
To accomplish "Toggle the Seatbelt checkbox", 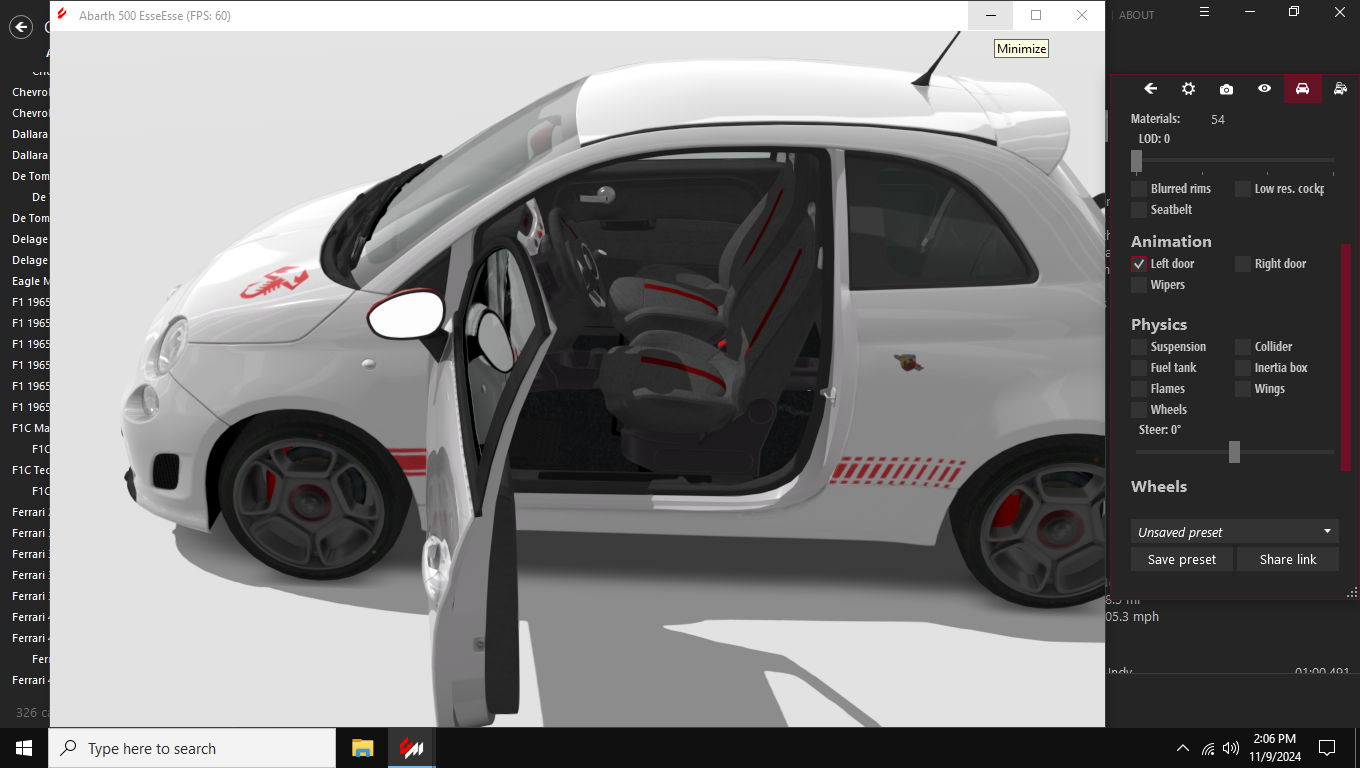I will [x=1139, y=210].
